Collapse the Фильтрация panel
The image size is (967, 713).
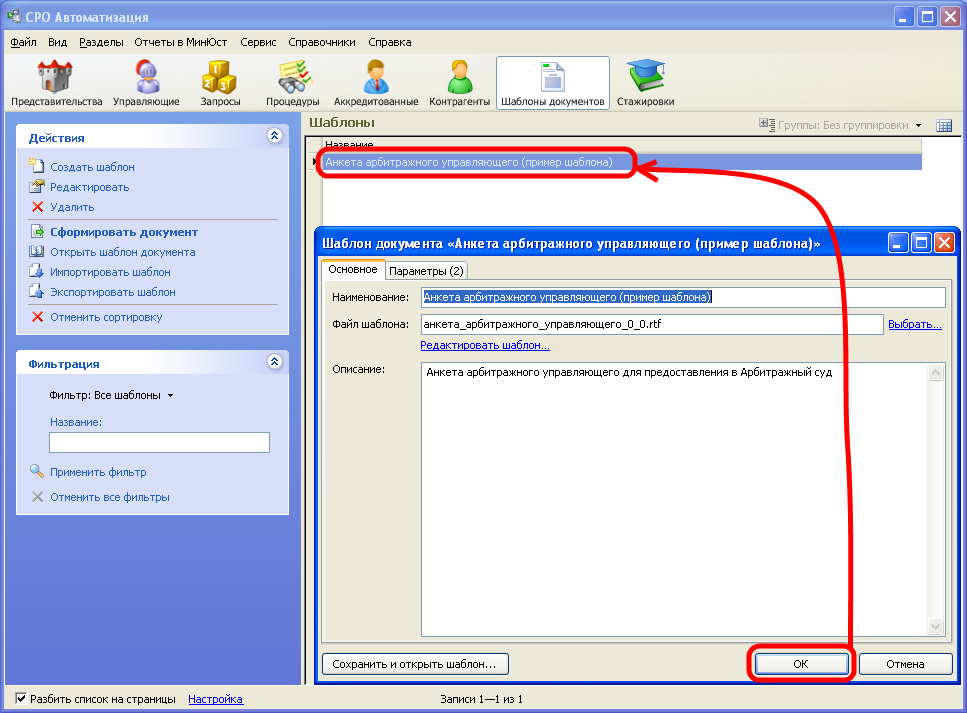274,363
